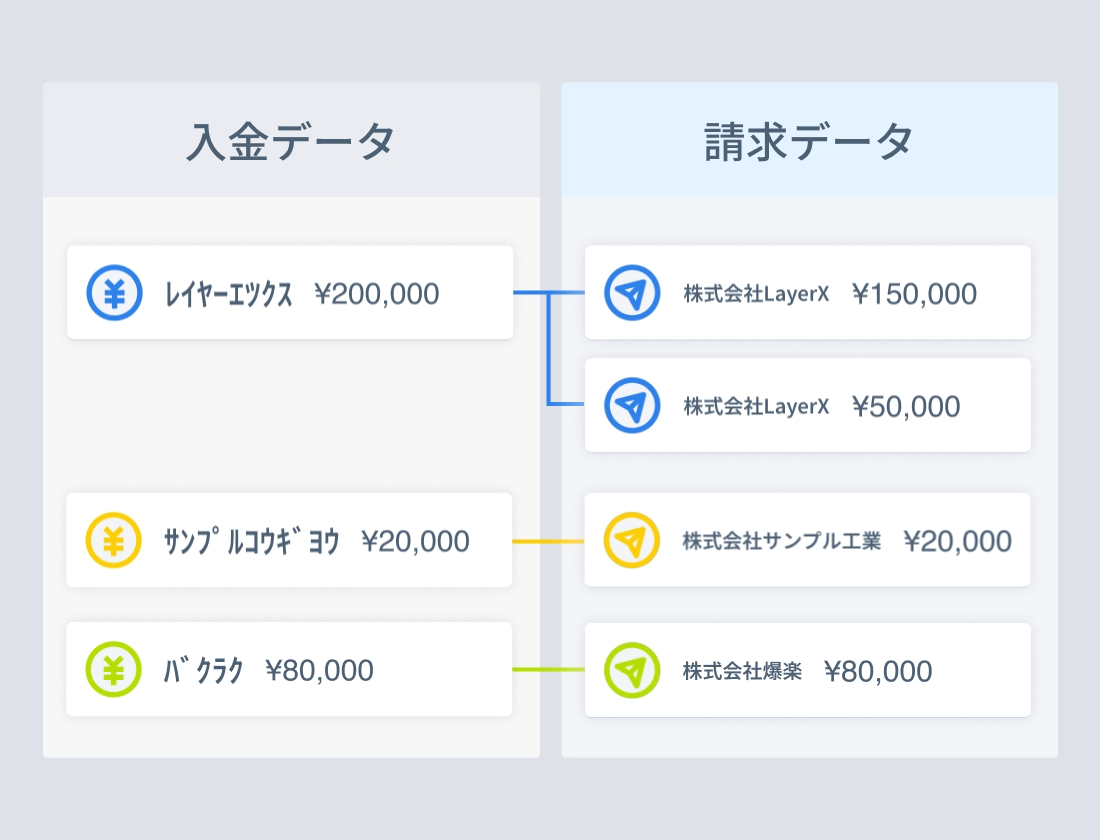
Task: Click the blue yen icon beside レイヤーエツクス
Action: 114,293
